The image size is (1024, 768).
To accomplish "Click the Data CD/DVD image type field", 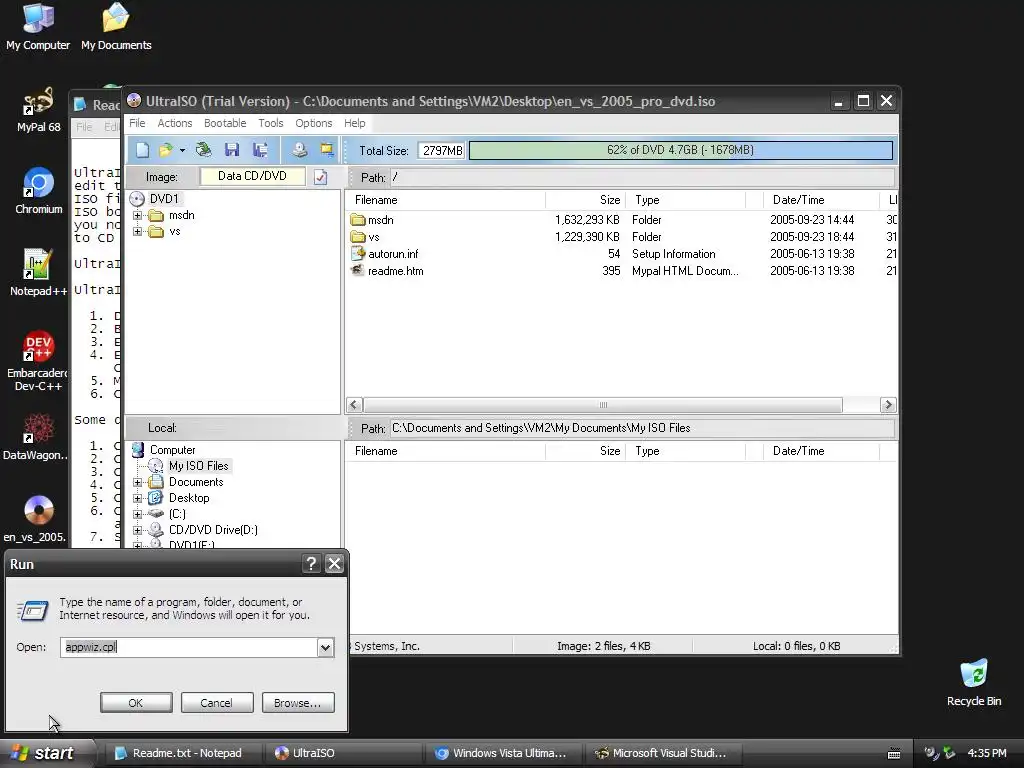I will pyautogui.click(x=252, y=176).
